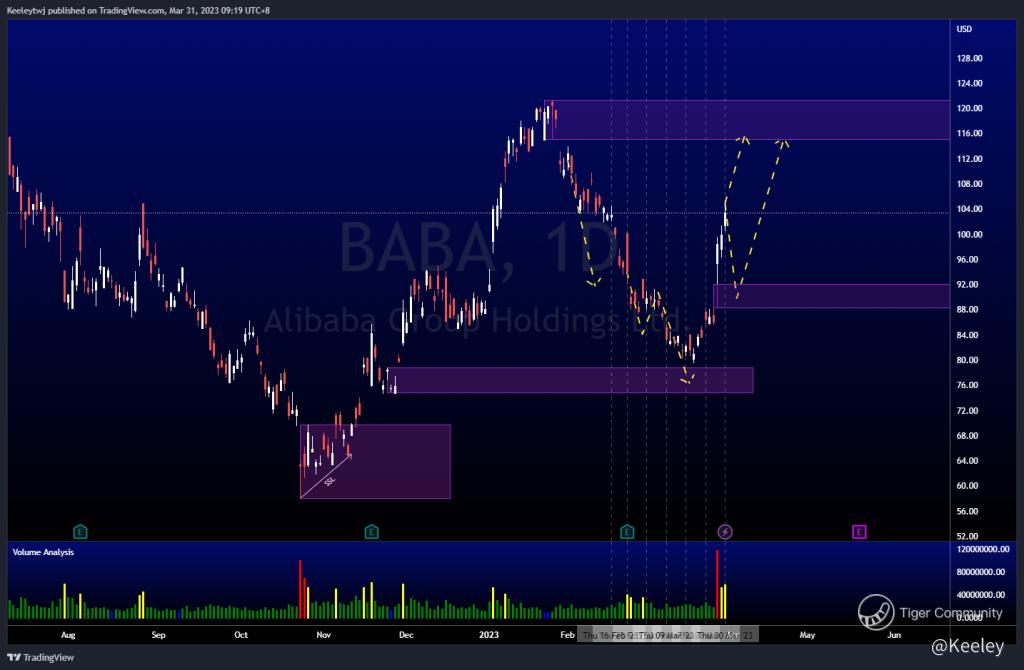Click the 40000000.00 volume axis label
The image size is (1024, 670).
pos(981,595)
